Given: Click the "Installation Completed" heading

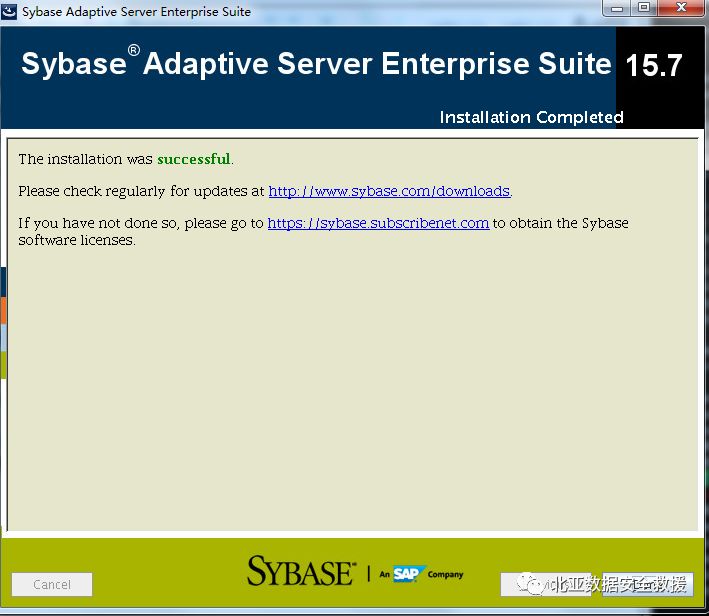Looking at the screenshot, I should 531,118.
